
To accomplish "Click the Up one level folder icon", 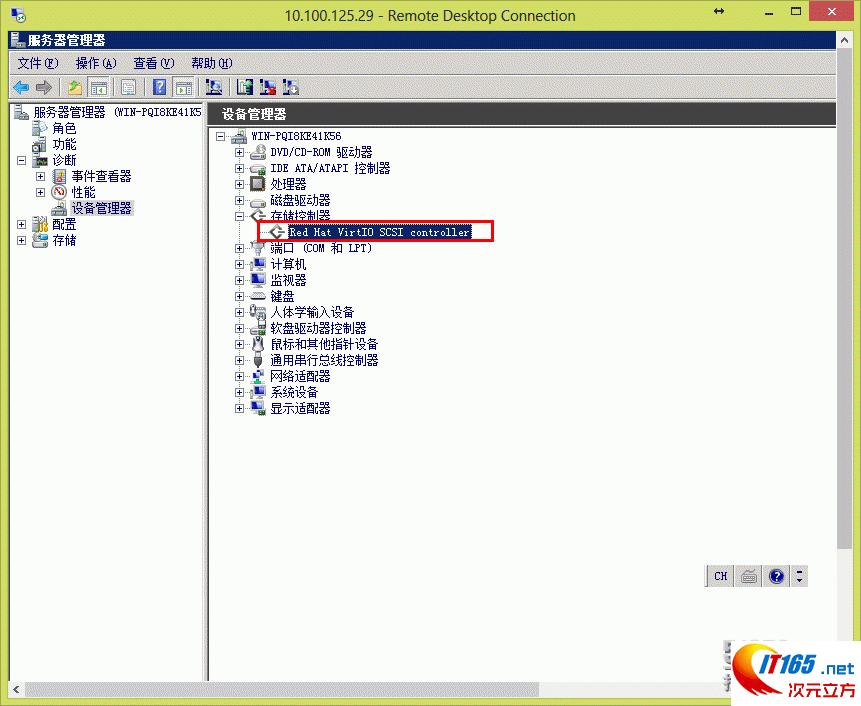I will (75, 87).
